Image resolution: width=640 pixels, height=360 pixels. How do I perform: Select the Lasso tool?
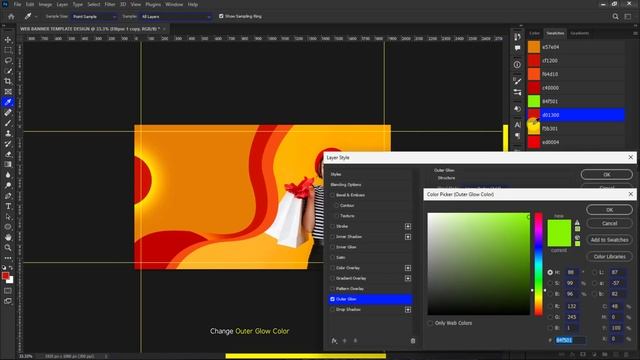[8, 60]
